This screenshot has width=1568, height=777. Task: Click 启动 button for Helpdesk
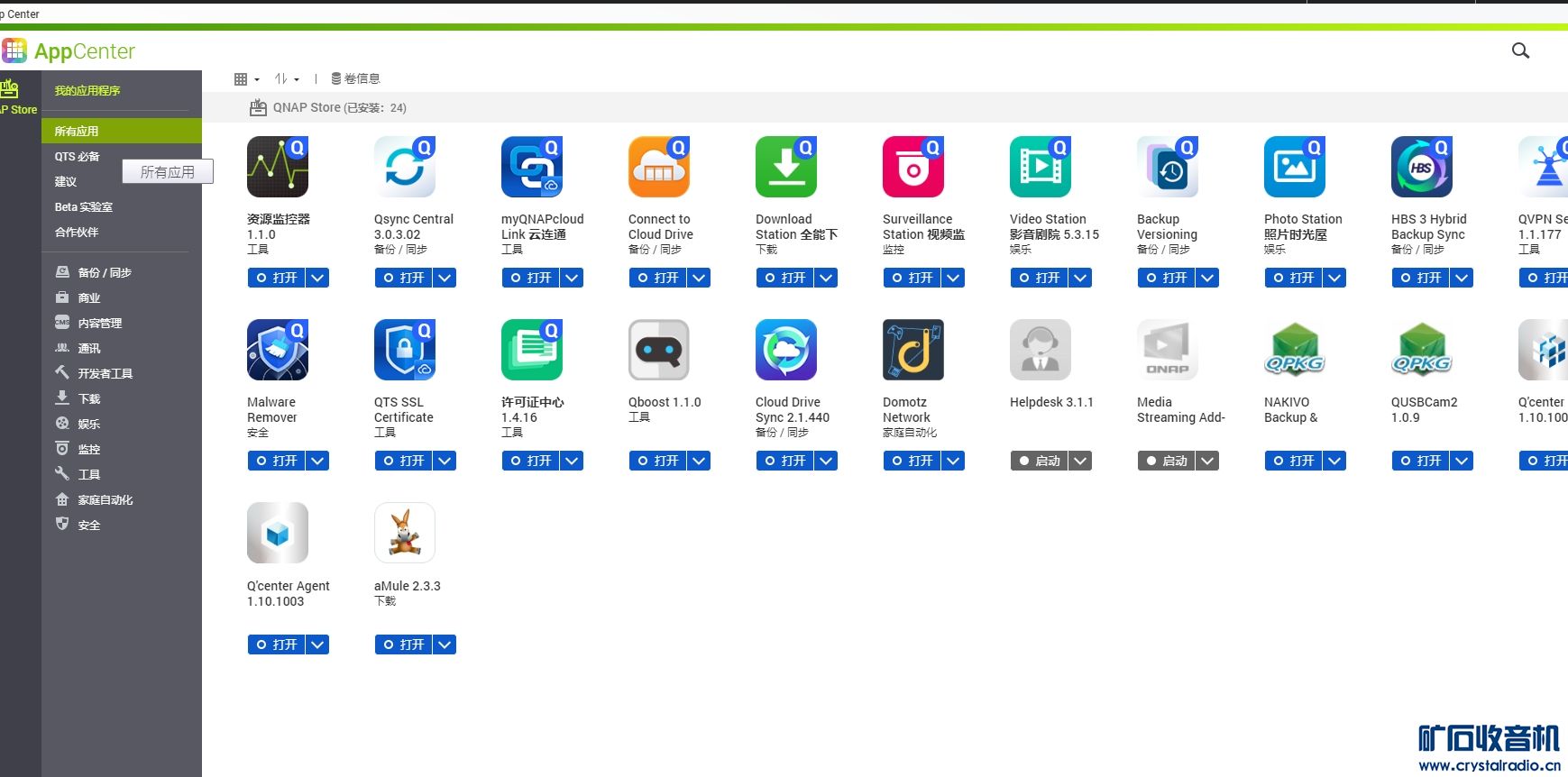(1040, 461)
